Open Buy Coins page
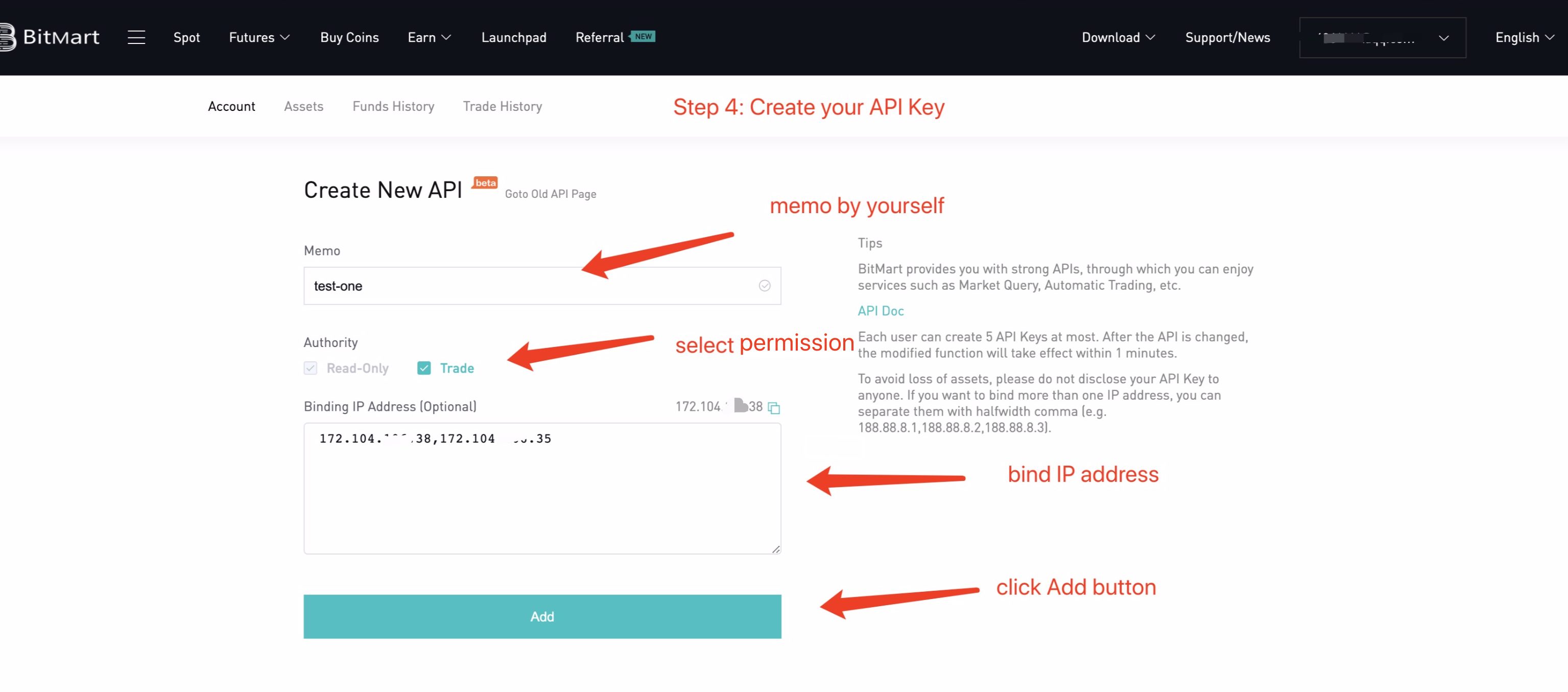The image size is (1568, 692). click(x=349, y=37)
